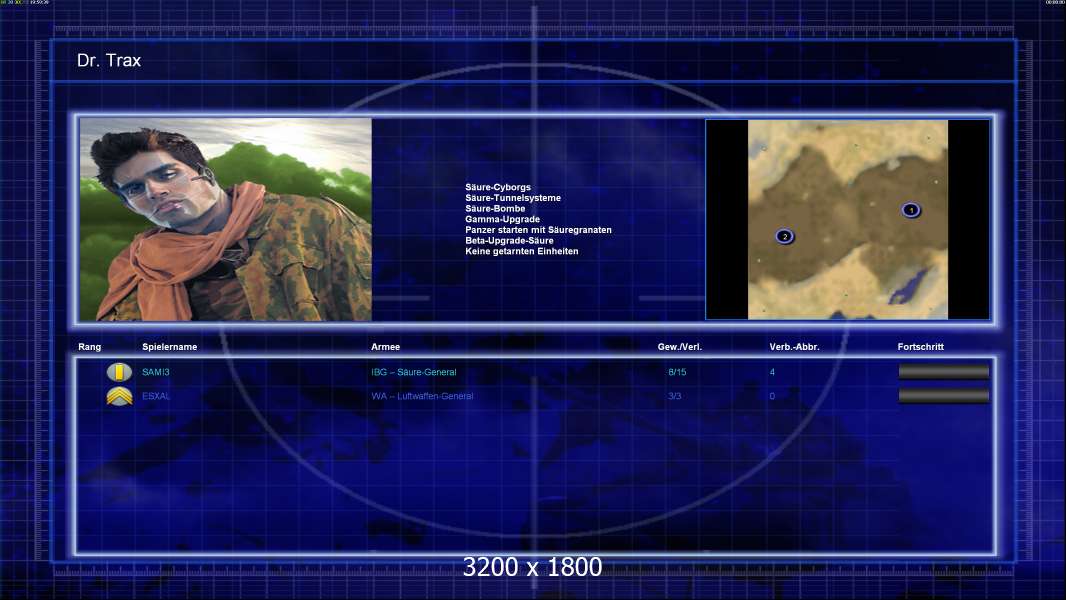The height and width of the screenshot is (600, 1066).
Task: Click the Beta-Upgrade-Säure line
Action: coord(509,241)
